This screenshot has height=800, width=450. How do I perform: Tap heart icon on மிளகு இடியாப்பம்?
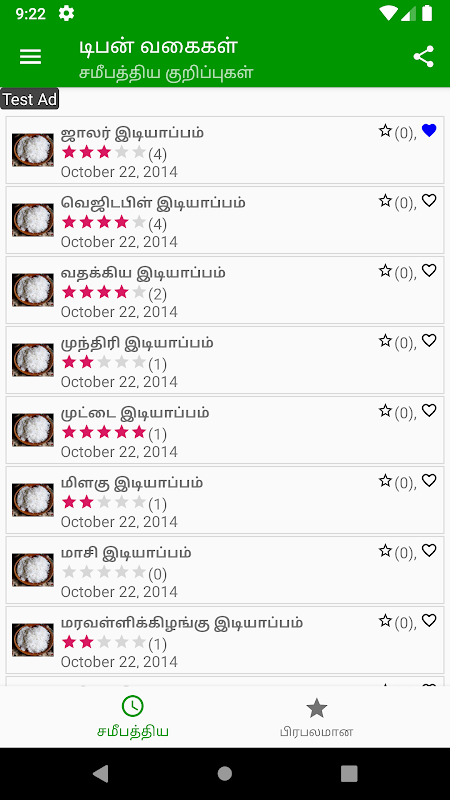click(429, 480)
